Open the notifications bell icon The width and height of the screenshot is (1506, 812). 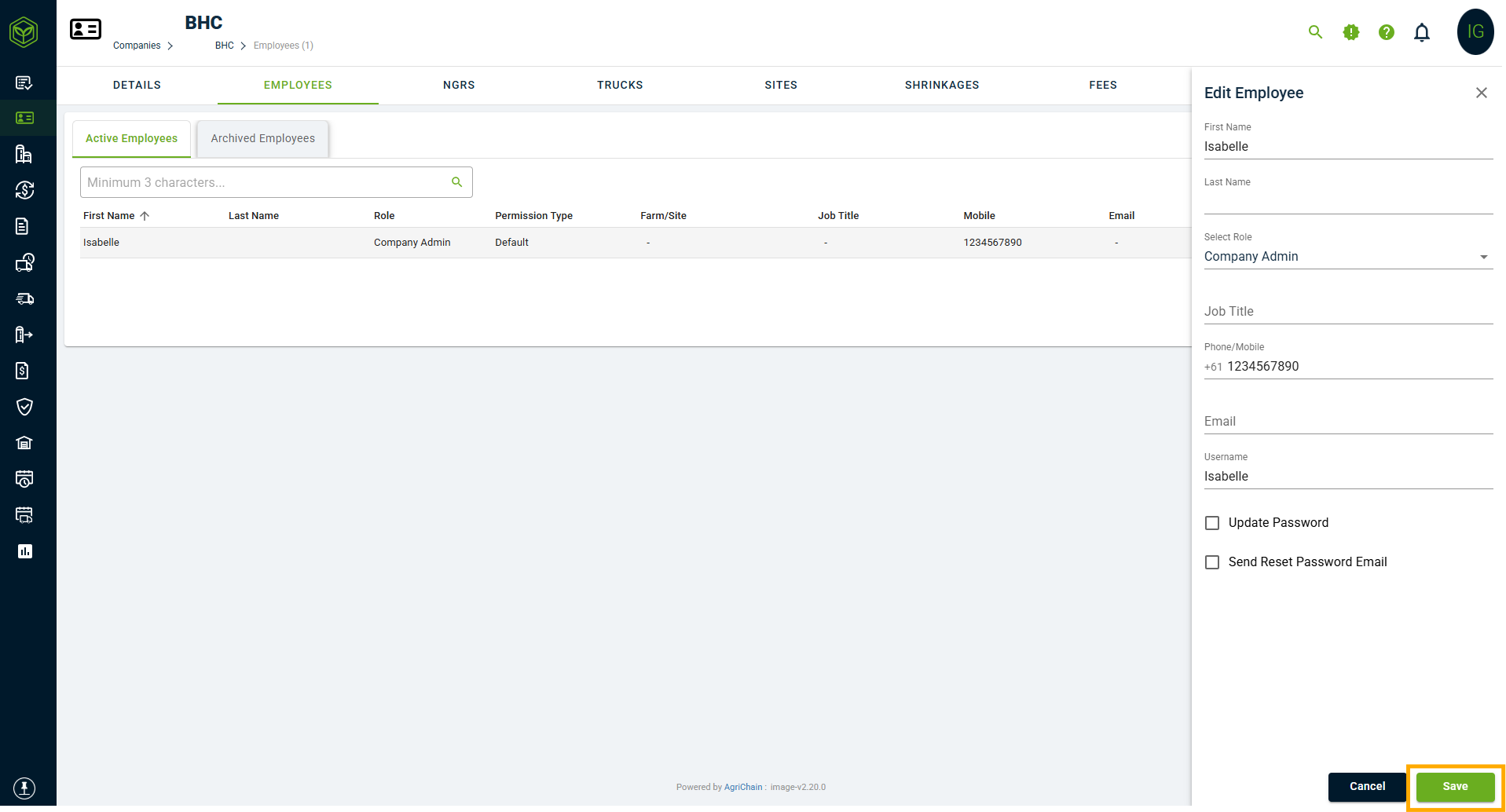[x=1422, y=32]
